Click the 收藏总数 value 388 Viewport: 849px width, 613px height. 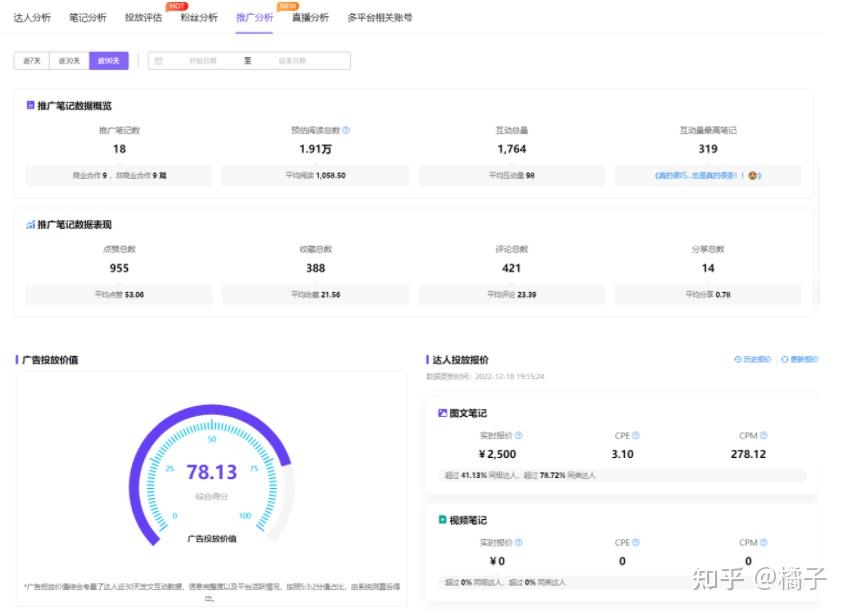[x=315, y=268]
